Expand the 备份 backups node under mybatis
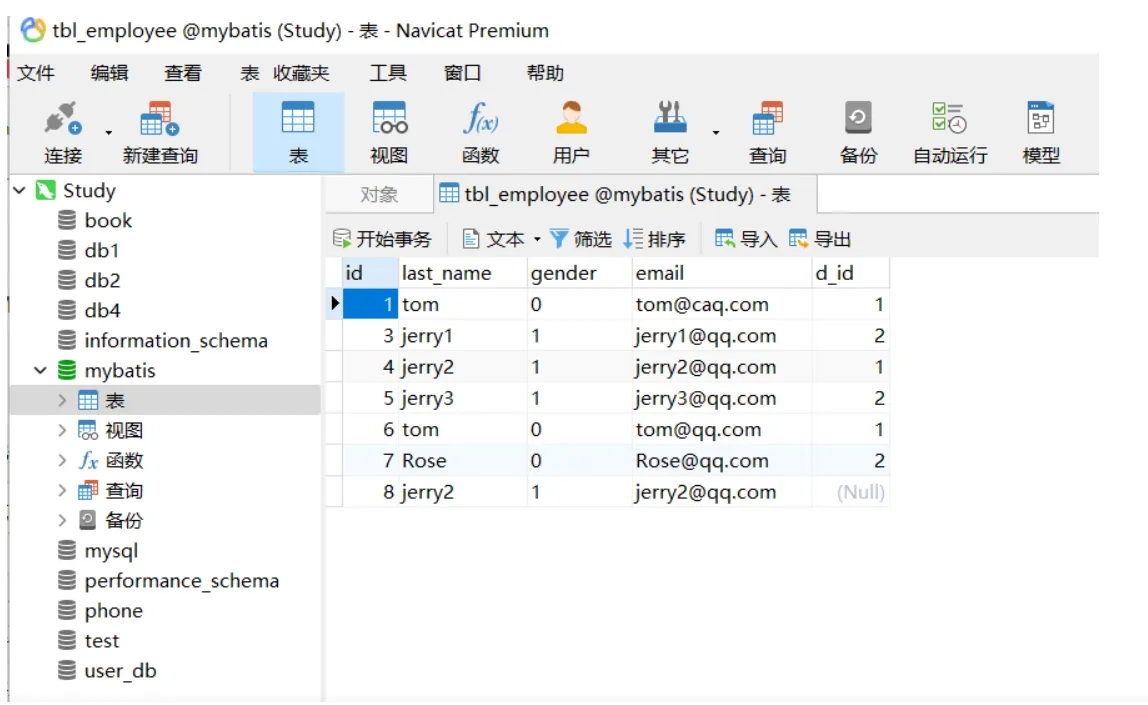 tap(62, 521)
